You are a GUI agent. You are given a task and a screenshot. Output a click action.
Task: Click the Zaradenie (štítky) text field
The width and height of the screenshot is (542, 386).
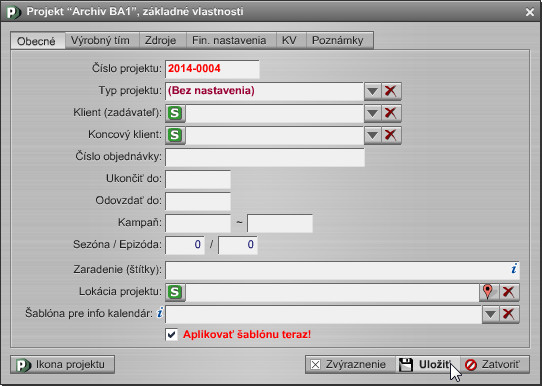[342, 270]
